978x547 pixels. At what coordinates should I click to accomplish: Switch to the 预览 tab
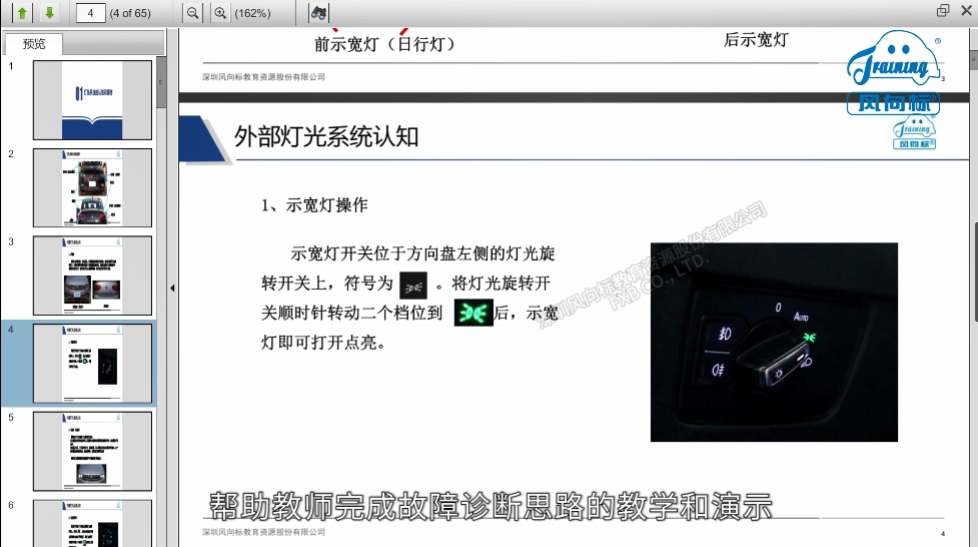click(34, 44)
